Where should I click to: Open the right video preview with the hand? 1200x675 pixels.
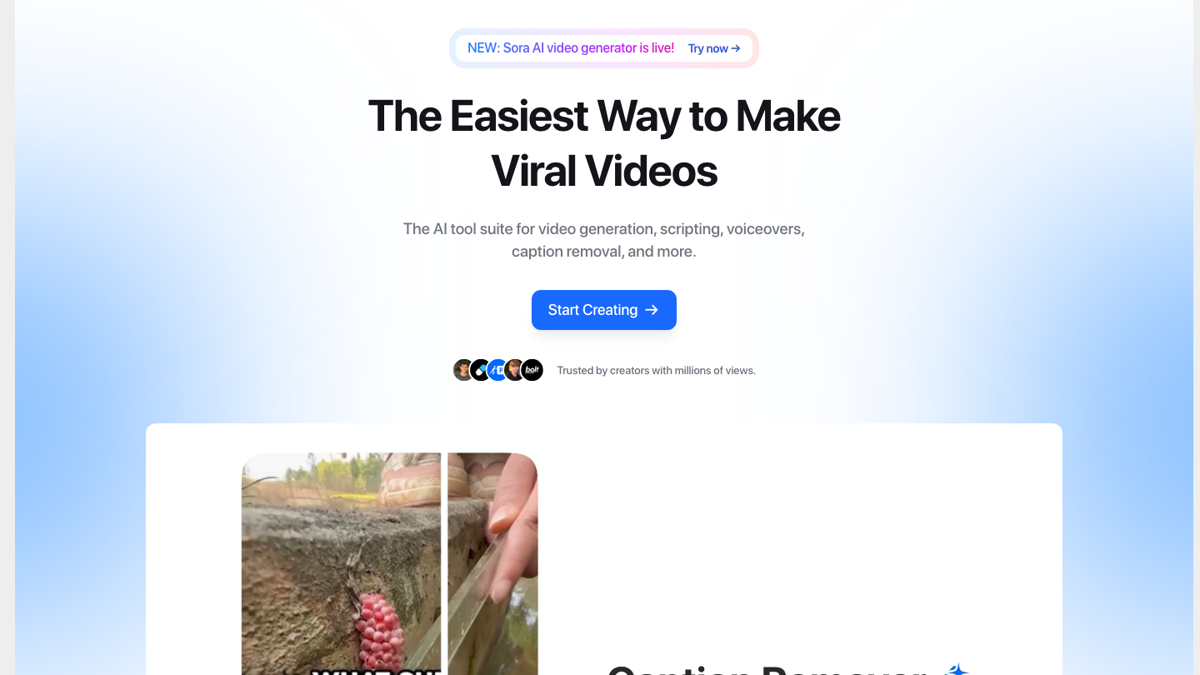(x=493, y=564)
